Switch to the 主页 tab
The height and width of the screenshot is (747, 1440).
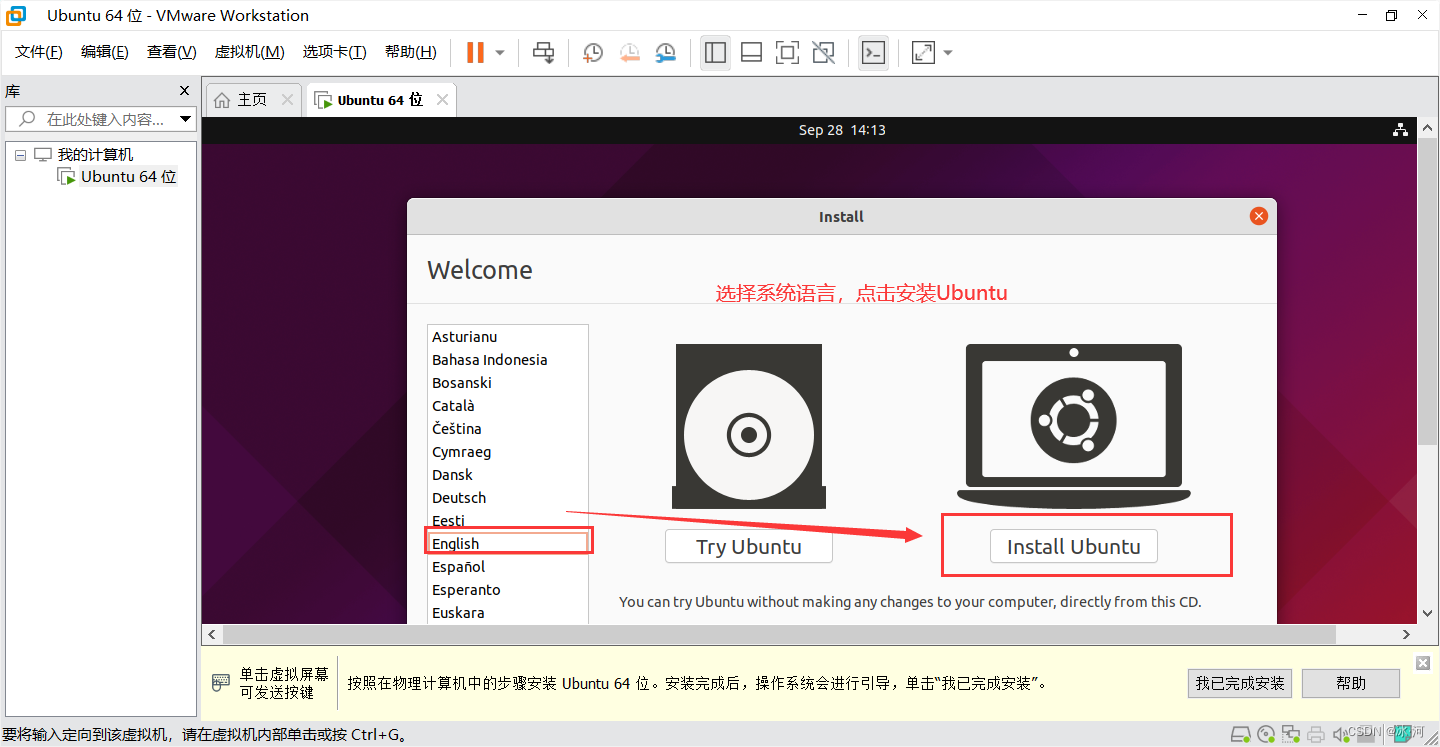(249, 99)
